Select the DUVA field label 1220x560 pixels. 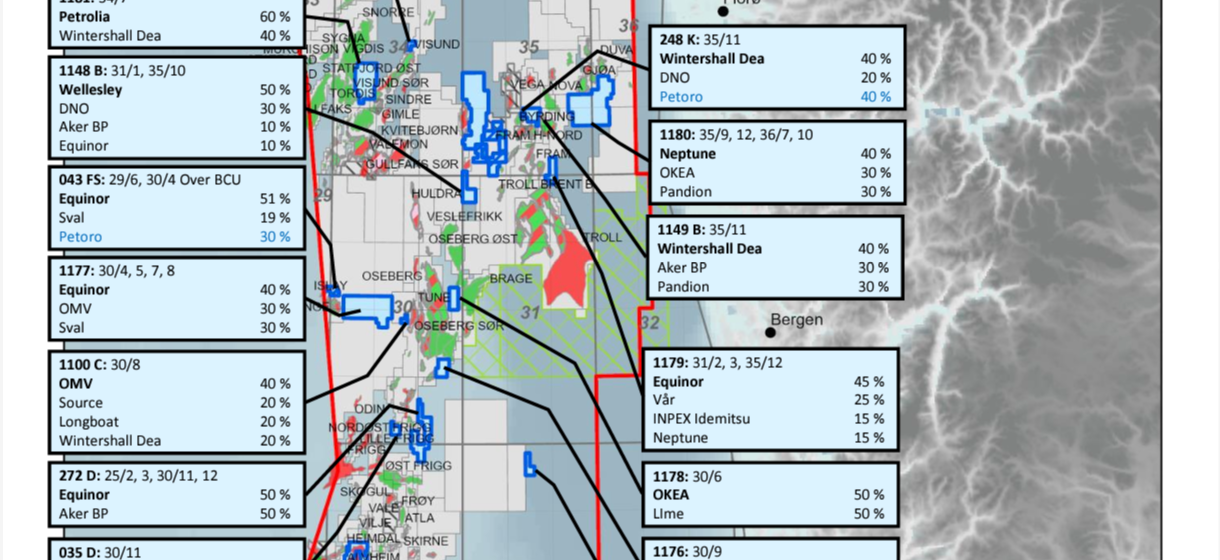[x=616, y=48]
